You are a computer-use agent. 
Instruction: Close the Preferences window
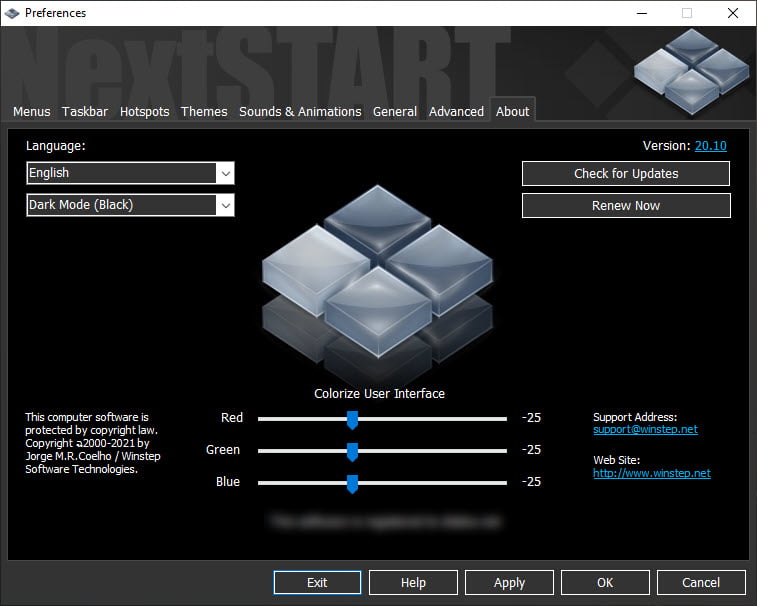tap(732, 13)
